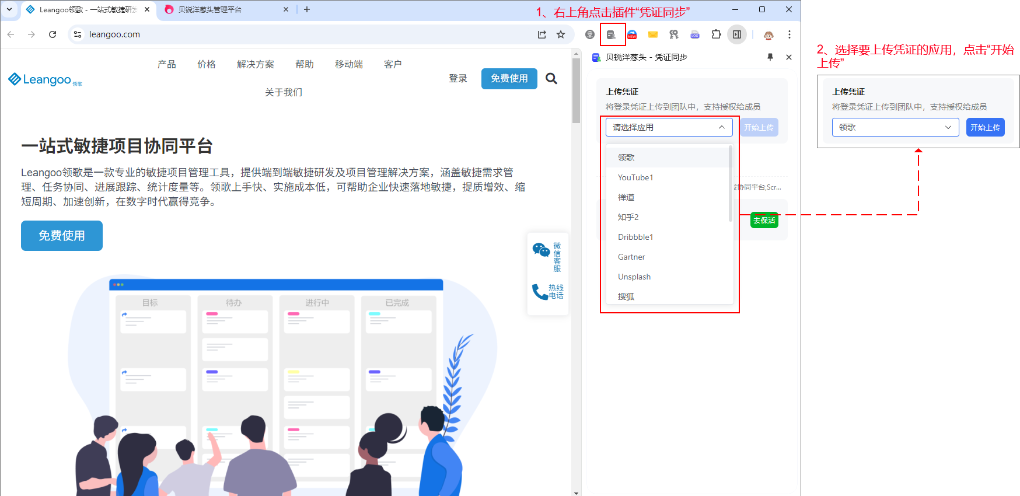Viewport: 1020px width, 496px height.
Task: Go forward in browser history
Action: 31,34
